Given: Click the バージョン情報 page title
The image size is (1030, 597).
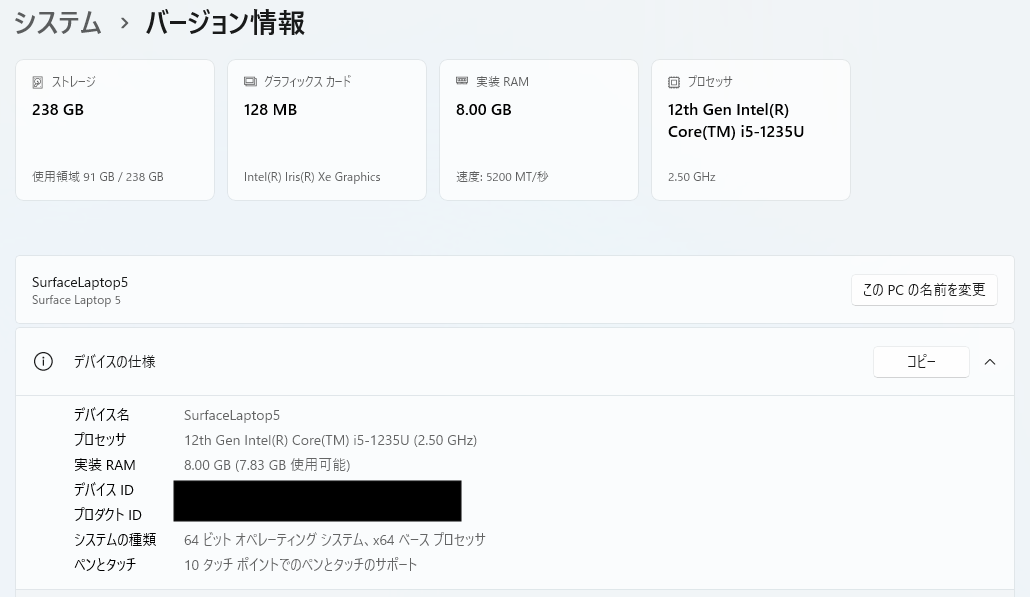Looking at the screenshot, I should [x=225, y=23].
